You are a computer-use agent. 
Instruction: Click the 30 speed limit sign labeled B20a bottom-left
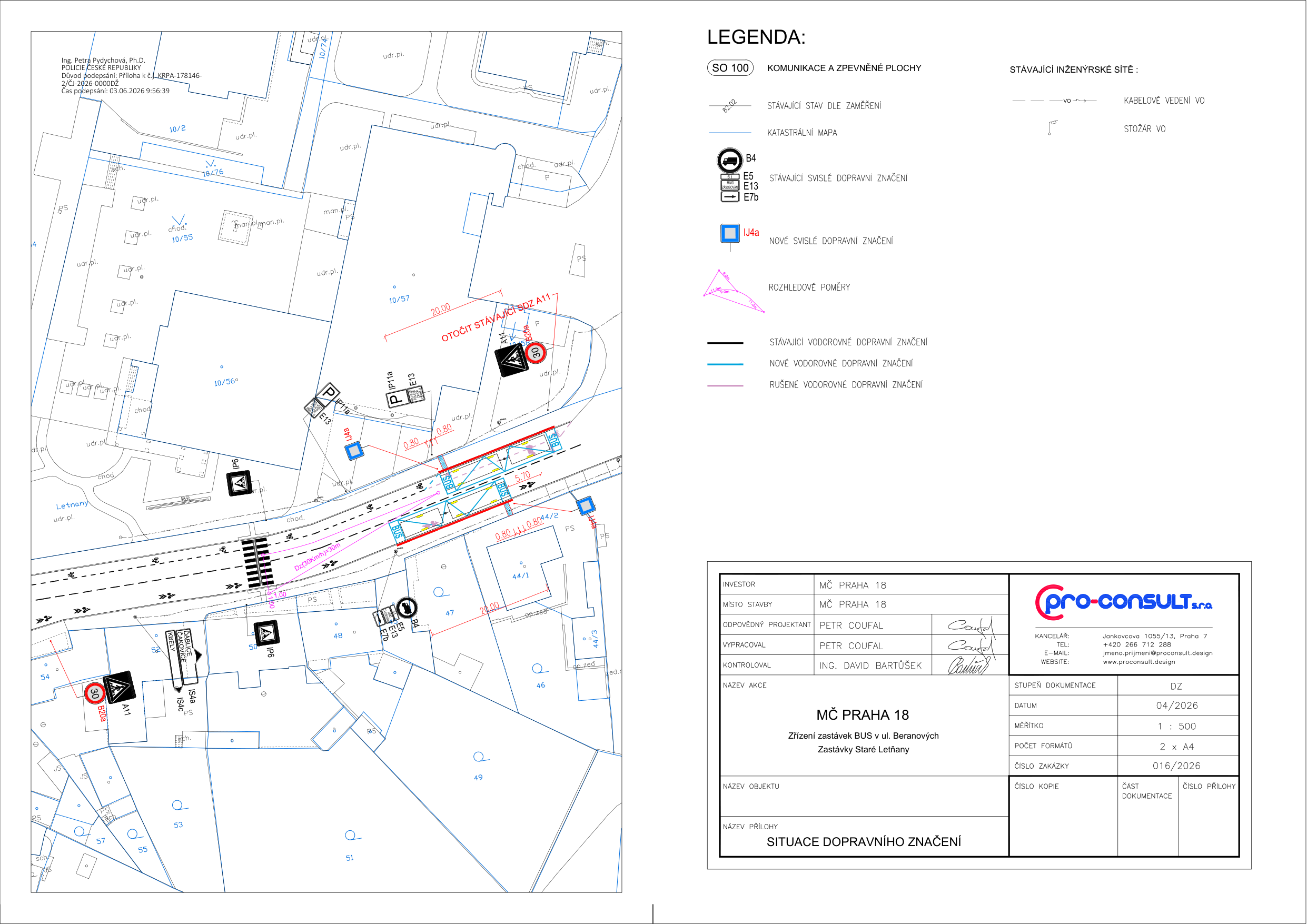pyautogui.click(x=94, y=693)
